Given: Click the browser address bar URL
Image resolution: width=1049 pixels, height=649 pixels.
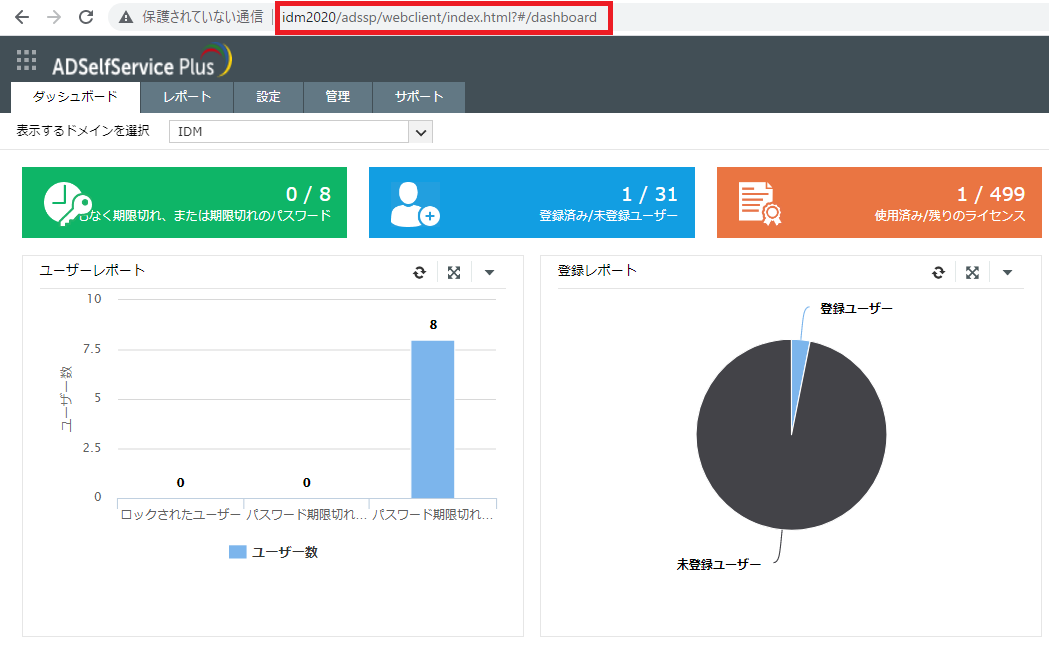Looking at the screenshot, I should click(x=440, y=17).
